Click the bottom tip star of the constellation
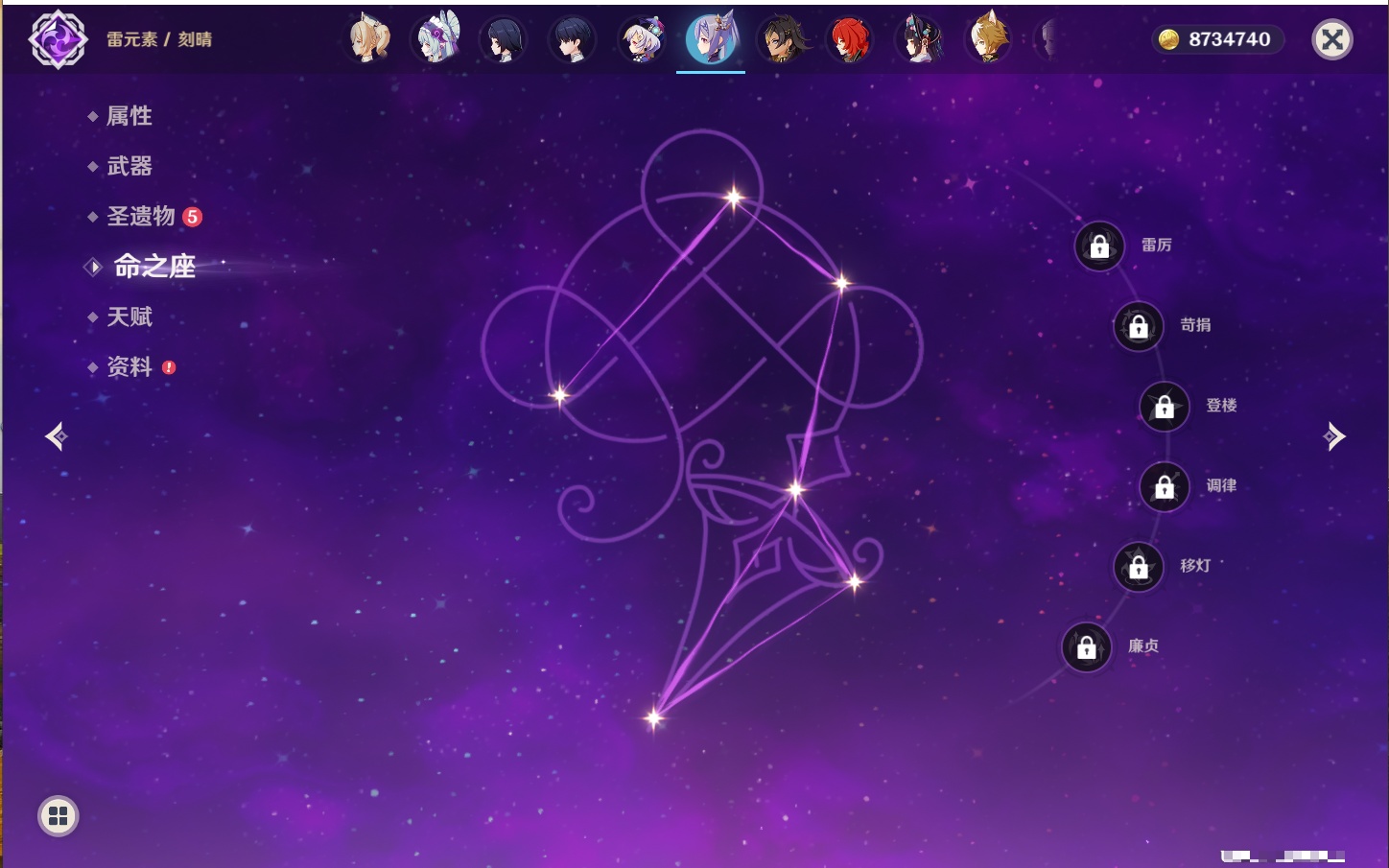The height and width of the screenshot is (868, 1389). 654,717
